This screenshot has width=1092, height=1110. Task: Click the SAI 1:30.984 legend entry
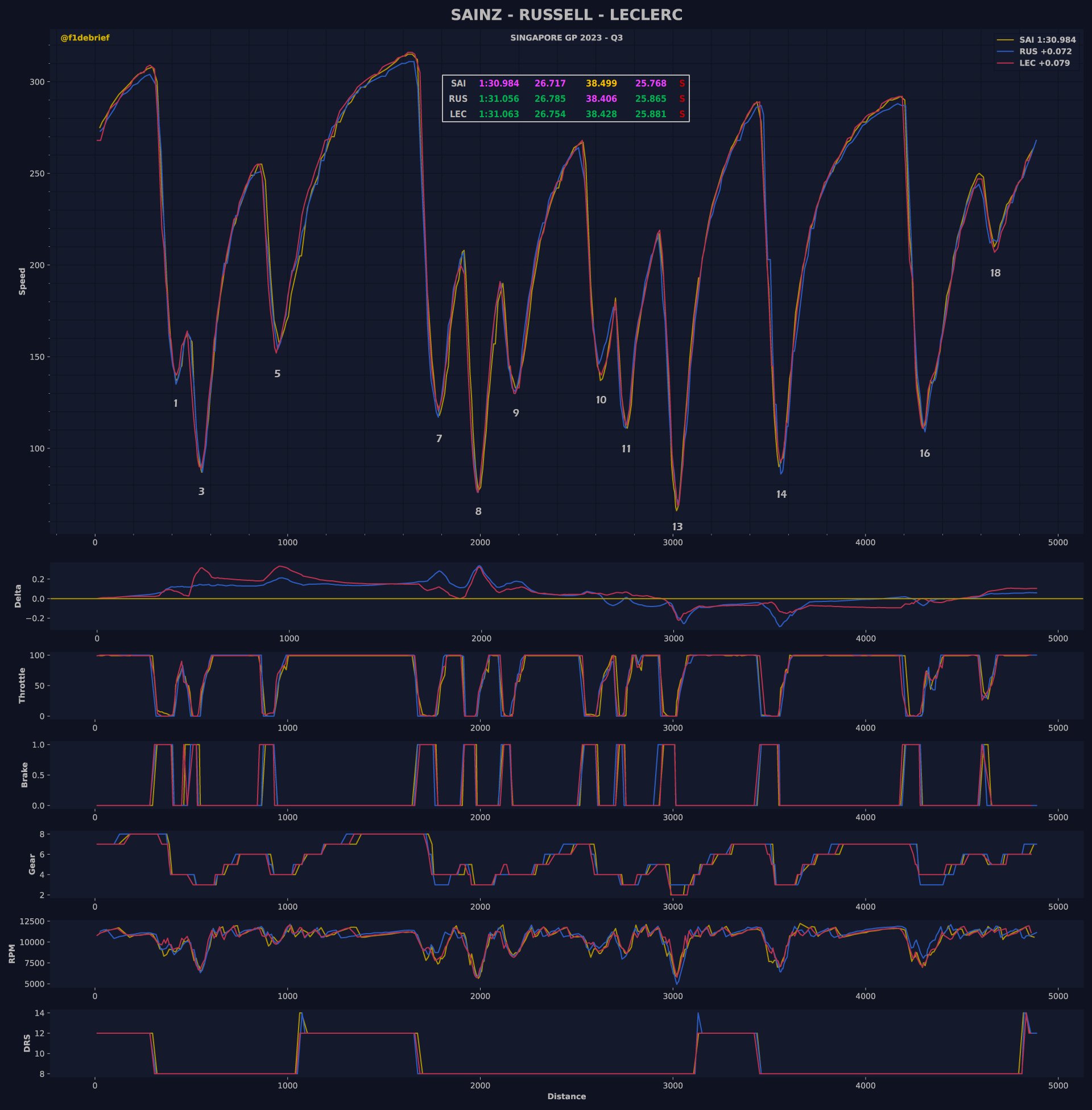pyautogui.click(x=1046, y=40)
